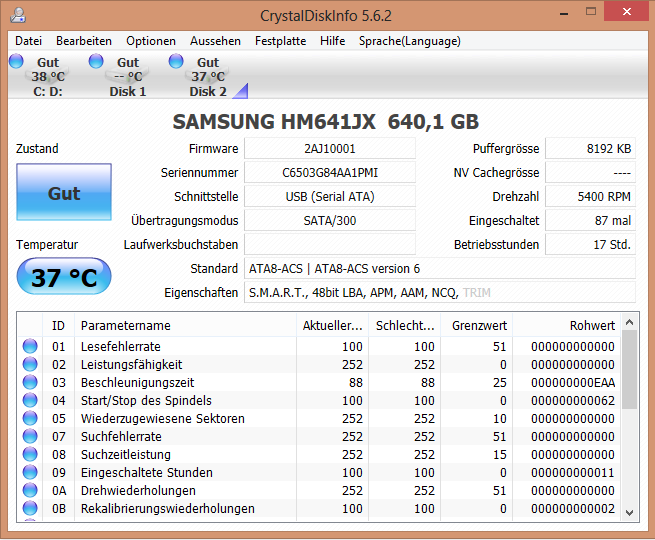The height and width of the screenshot is (540, 655).
Task: Click the SMART list scrollbar thumb
Action: [x=630, y=370]
